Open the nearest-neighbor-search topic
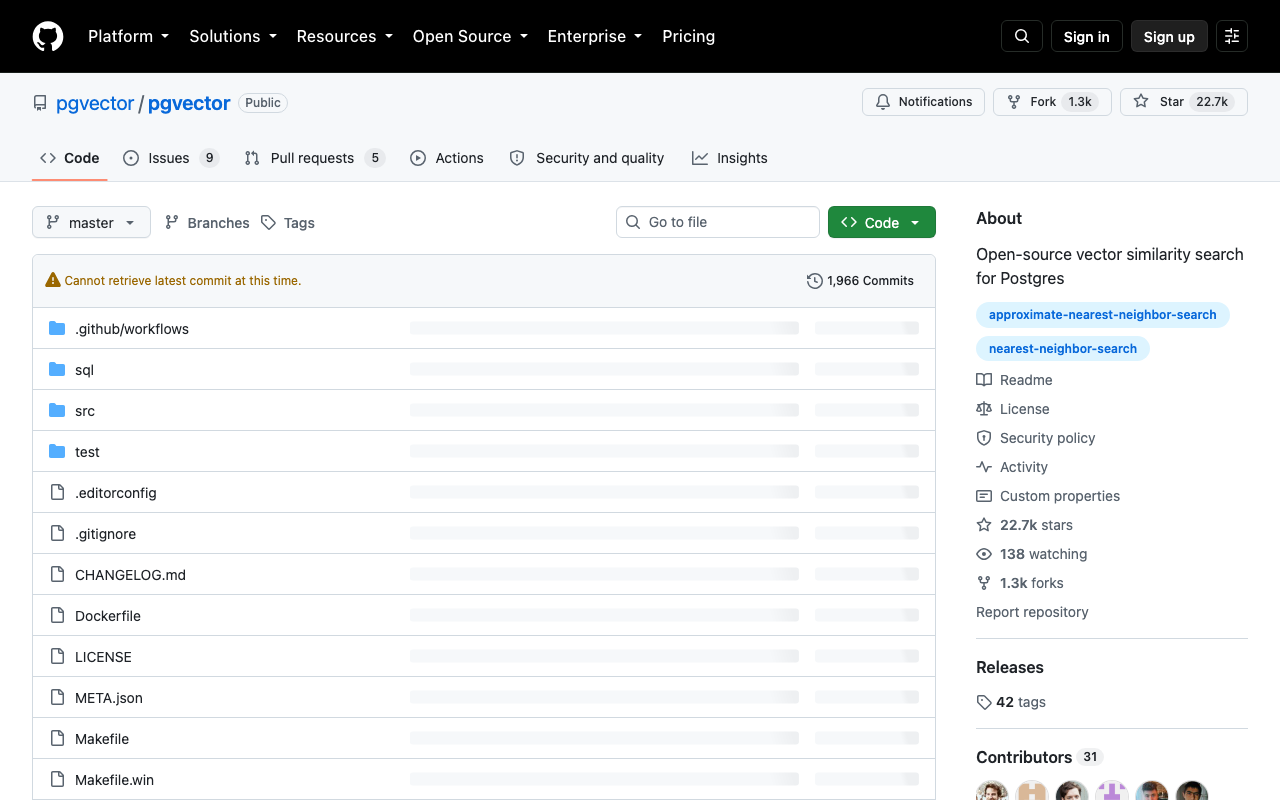This screenshot has width=1280, height=800. tap(1063, 349)
